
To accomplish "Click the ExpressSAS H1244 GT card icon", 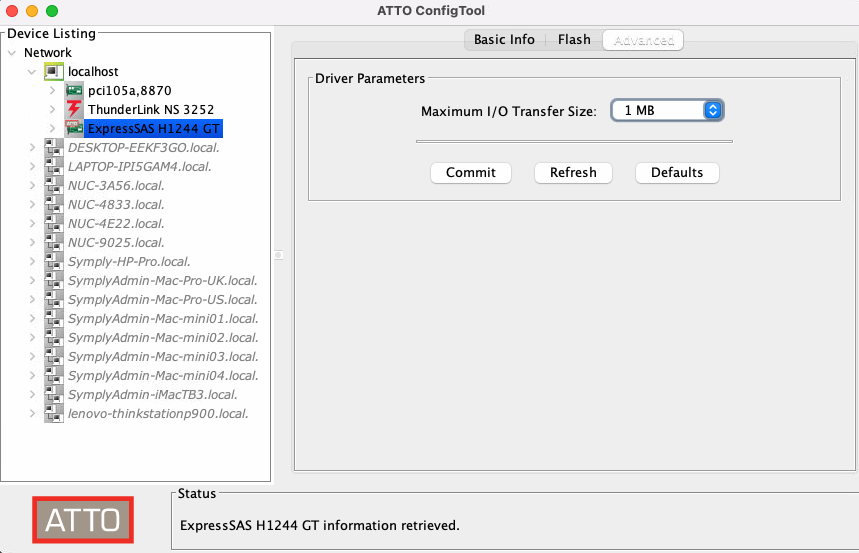I will click(x=74, y=128).
